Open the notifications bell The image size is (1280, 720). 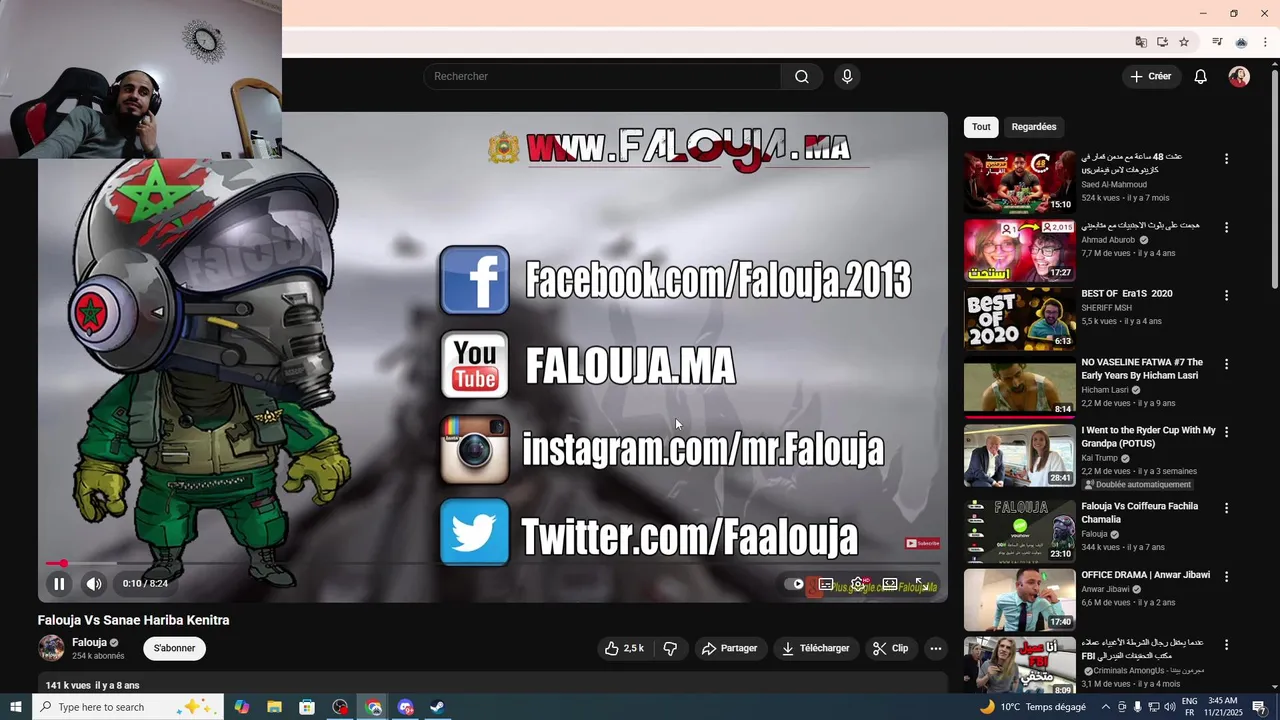pyautogui.click(x=1201, y=77)
